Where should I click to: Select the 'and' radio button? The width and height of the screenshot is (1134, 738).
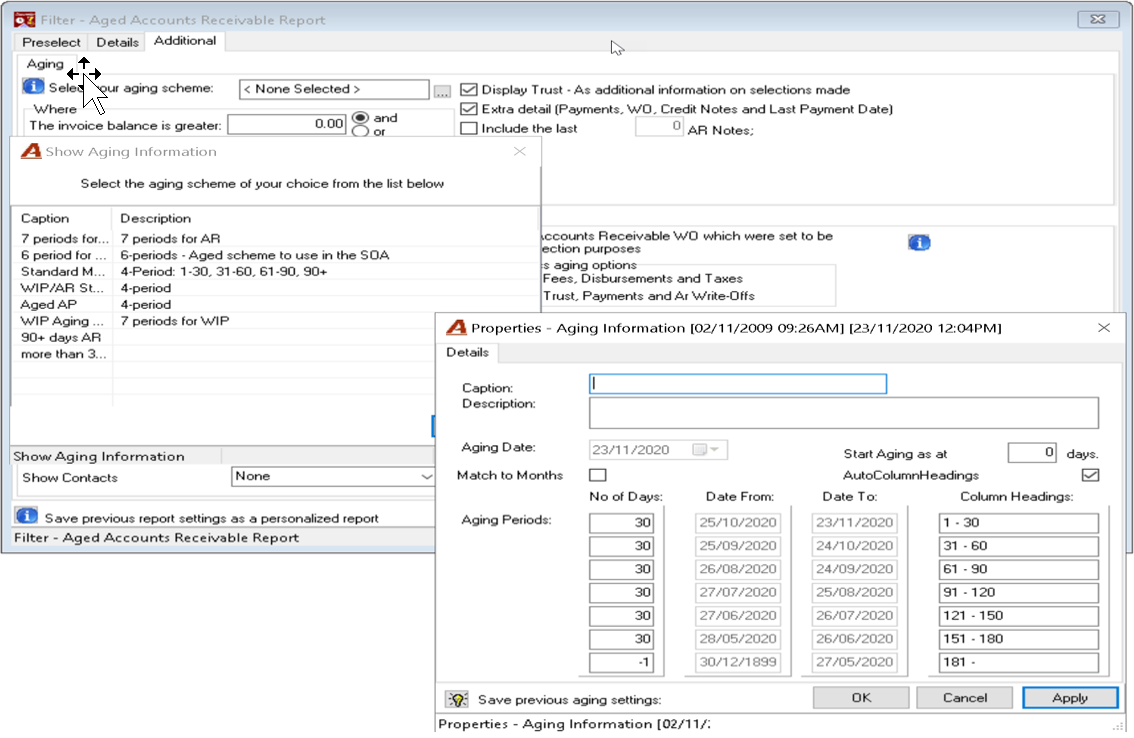coord(360,118)
